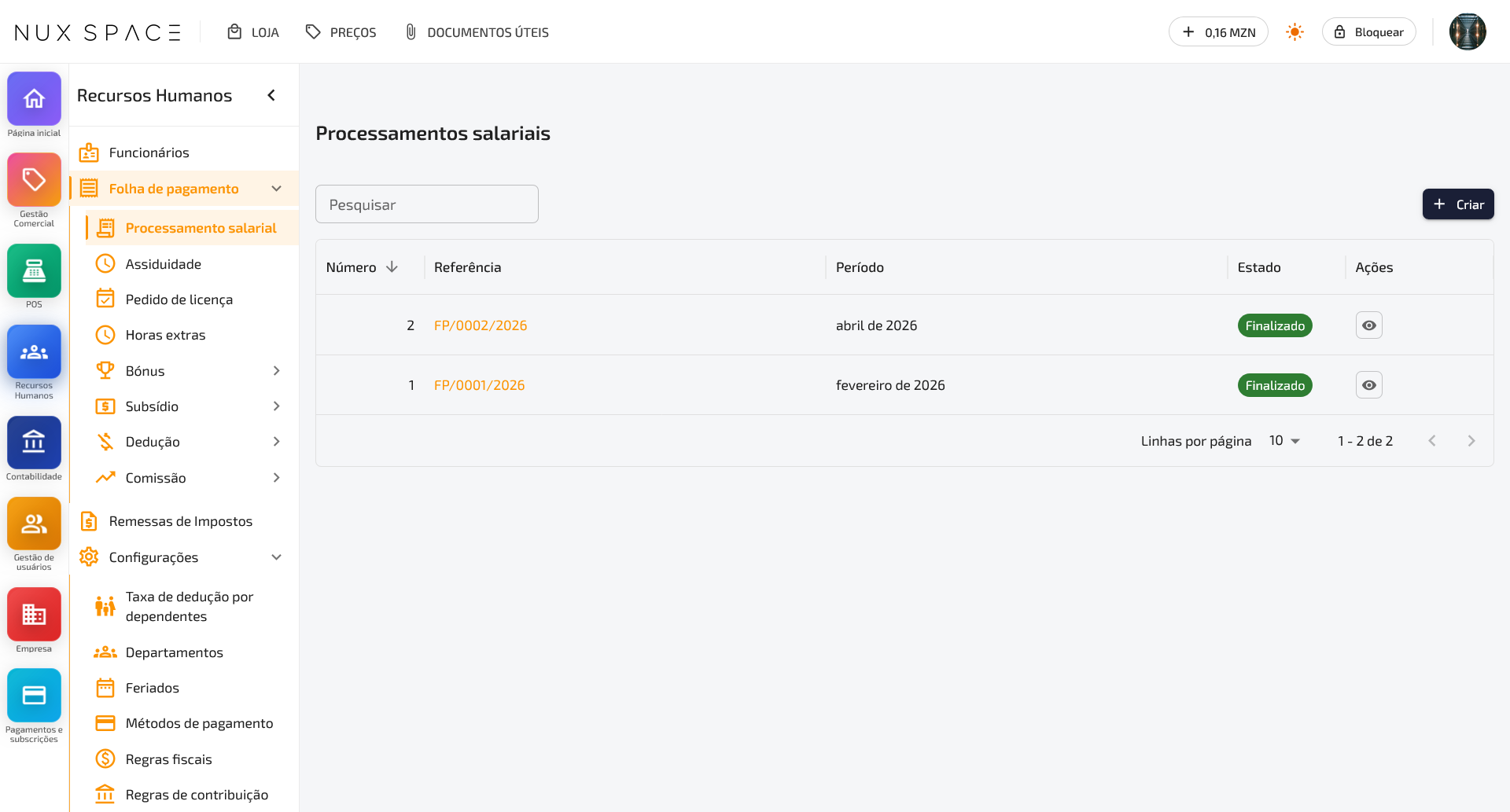Open the user avatar profile menu

point(1468,32)
